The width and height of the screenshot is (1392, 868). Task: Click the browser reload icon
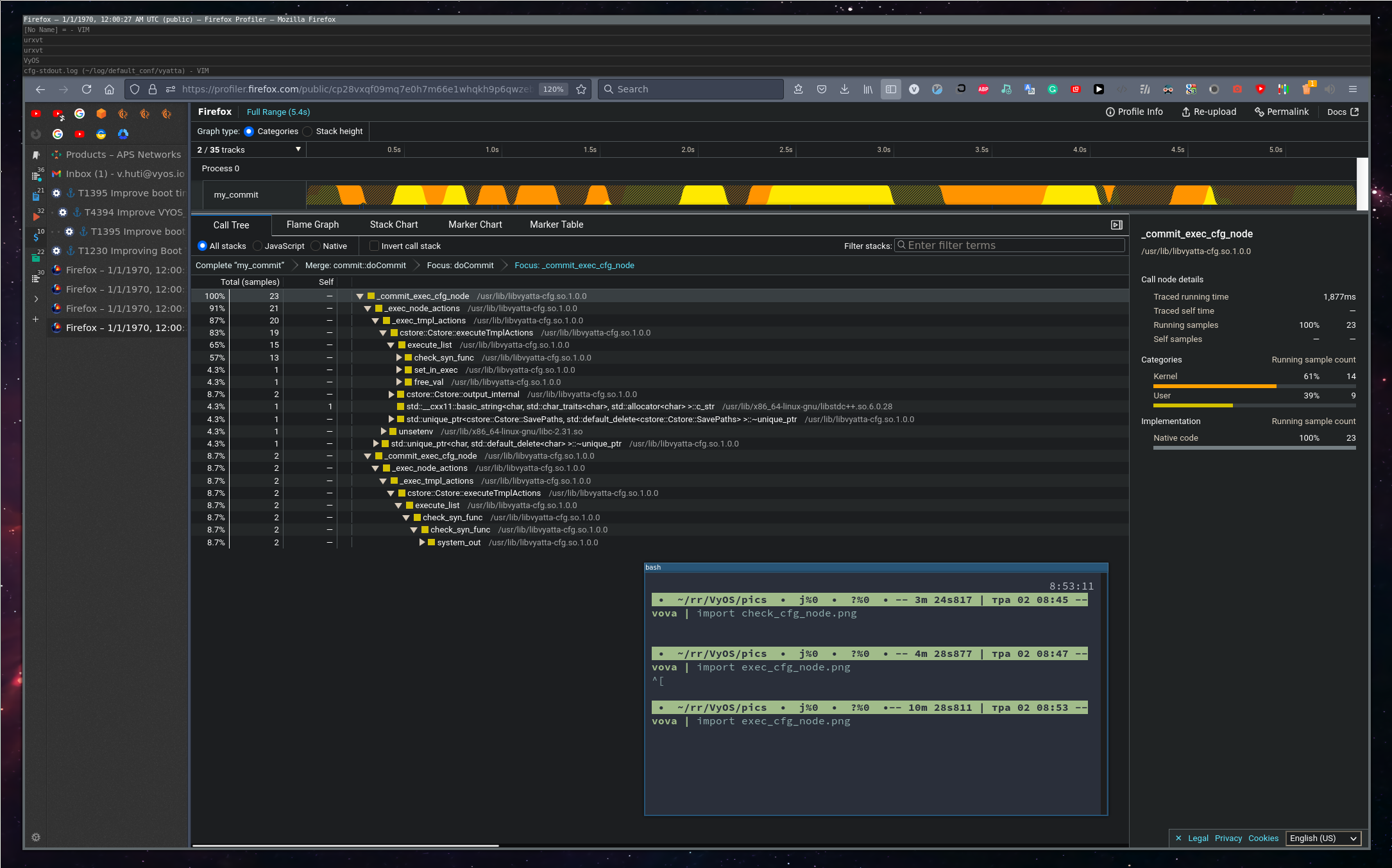[x=87, y=89]
